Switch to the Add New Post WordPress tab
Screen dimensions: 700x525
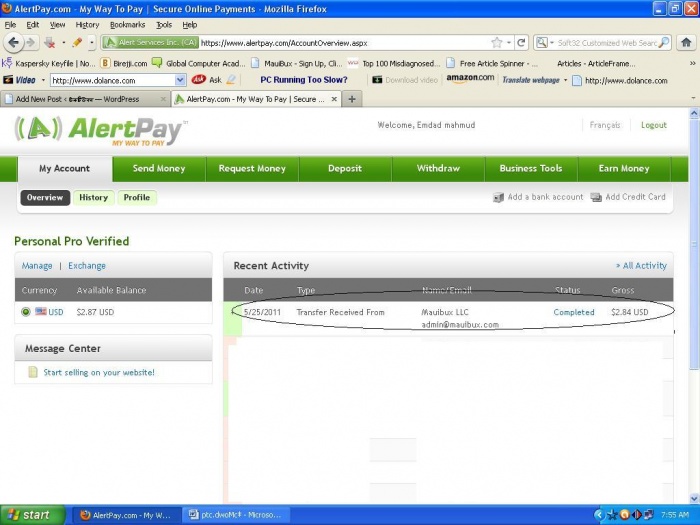85,99
